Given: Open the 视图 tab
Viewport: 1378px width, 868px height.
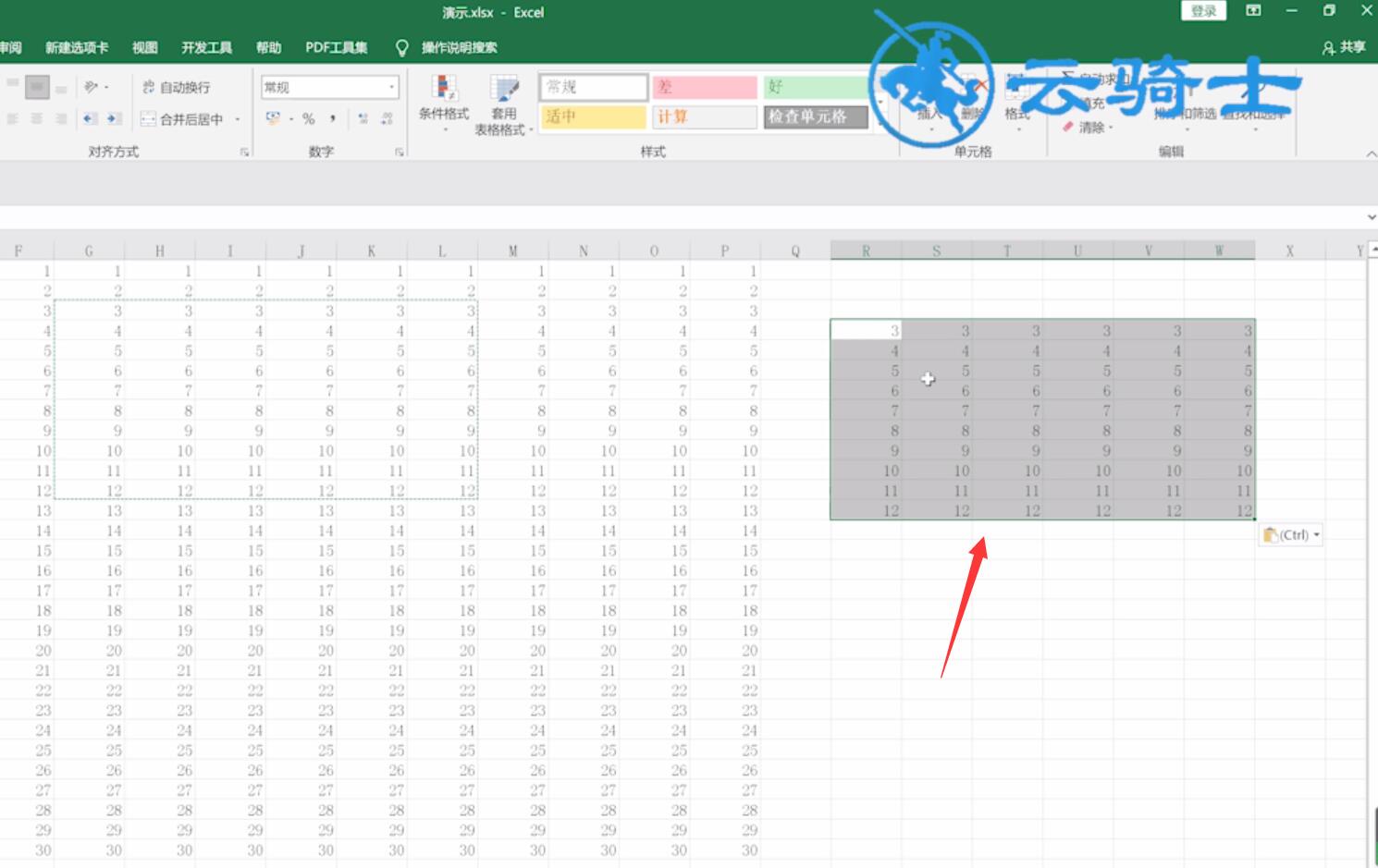Looking at the screenshot, I should [145, 47].
